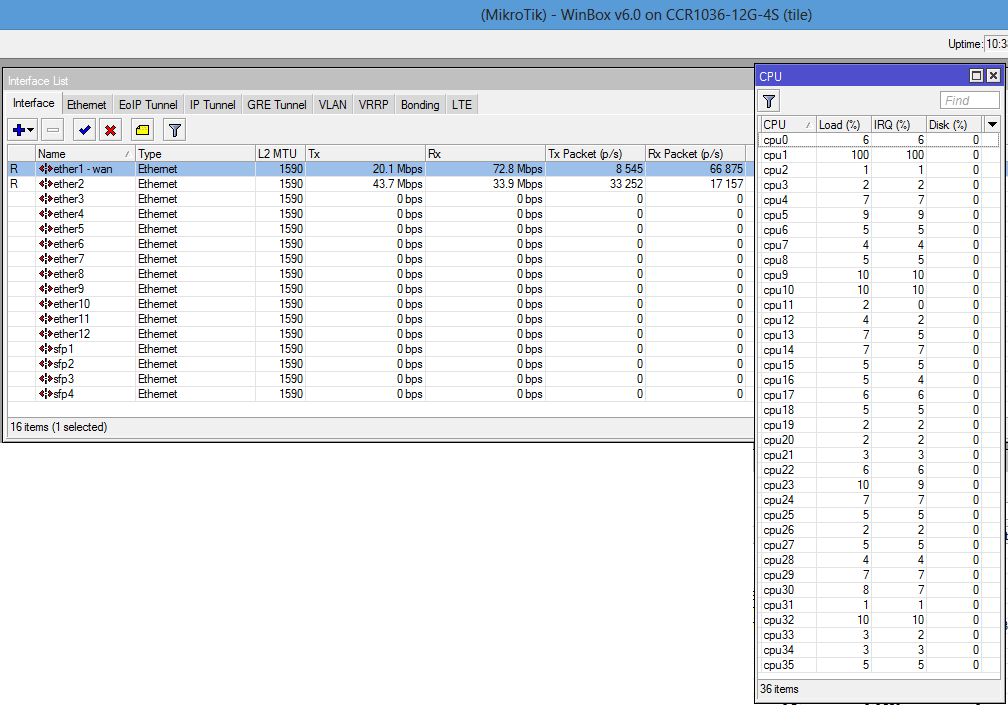This screenshot has width=1008, height=705.
Task: Select the ether3 interface row
Action: (x=379, y=199)
